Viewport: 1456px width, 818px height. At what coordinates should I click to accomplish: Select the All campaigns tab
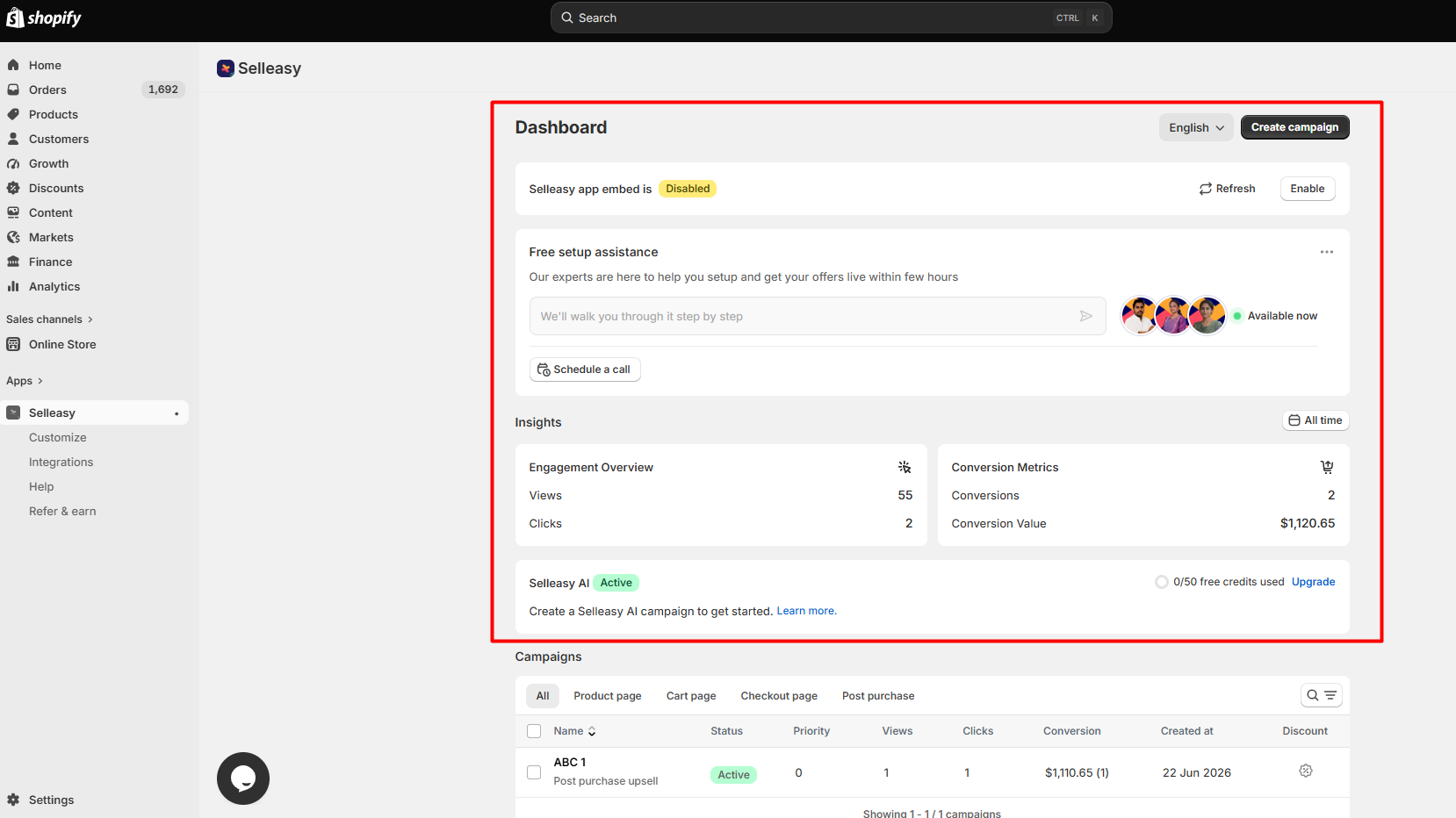click(x=543, y=696)
